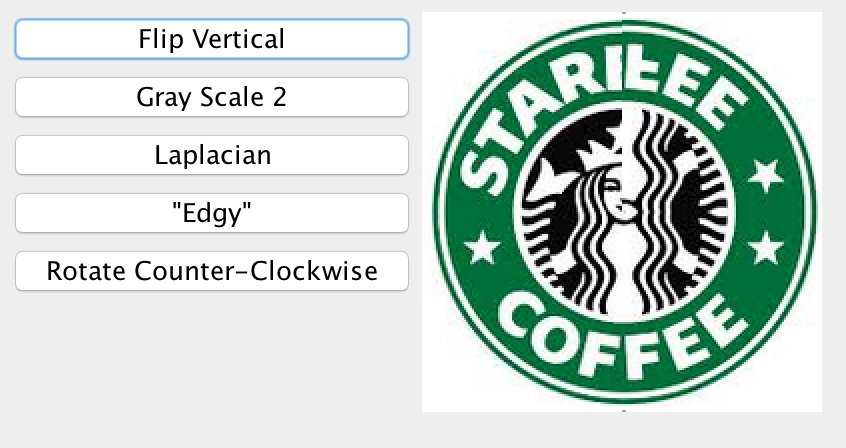Rotate the image counter-clockwise
Viewport: 846px width, 448px height.
coord(212,271)
